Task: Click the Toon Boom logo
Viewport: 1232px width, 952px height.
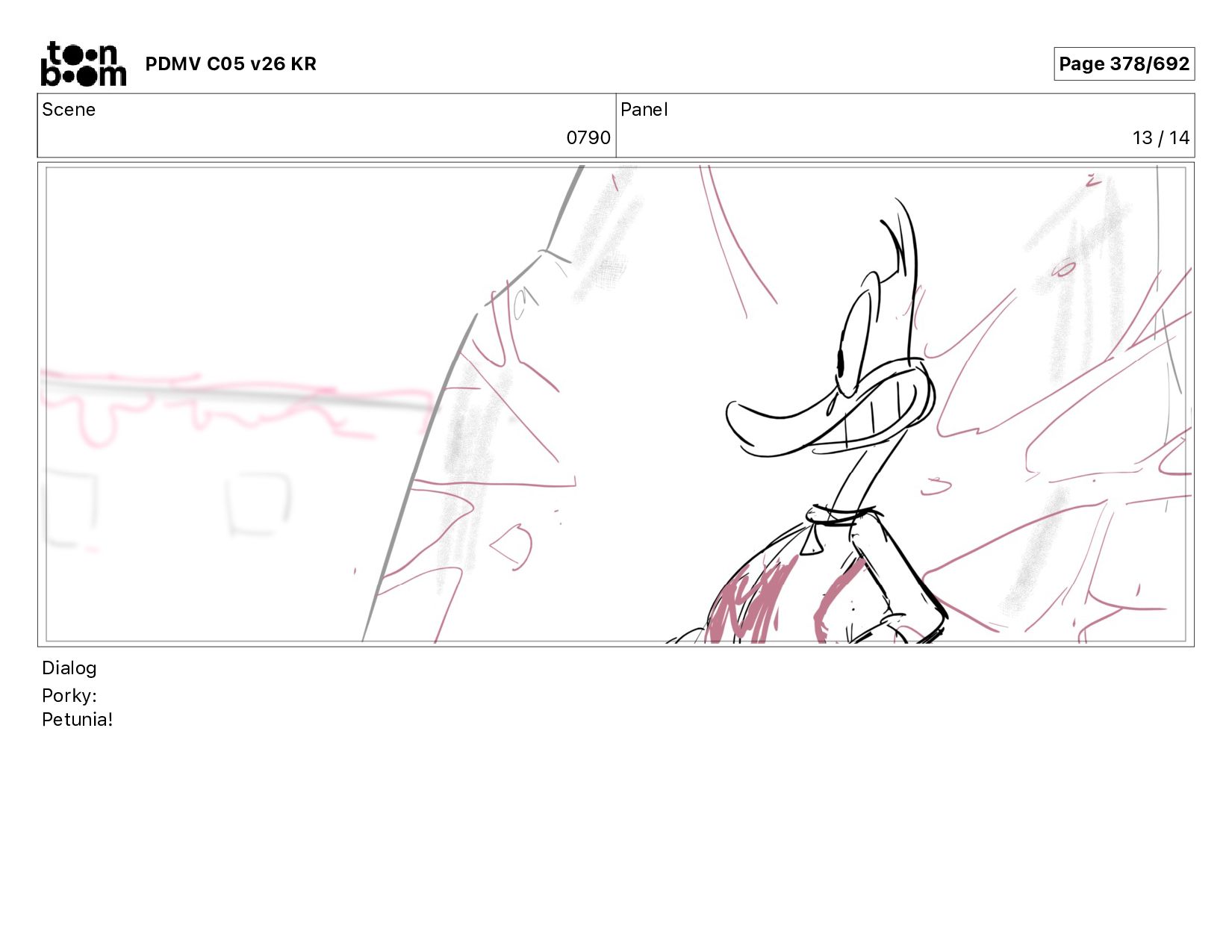Action: coord(83,63)
